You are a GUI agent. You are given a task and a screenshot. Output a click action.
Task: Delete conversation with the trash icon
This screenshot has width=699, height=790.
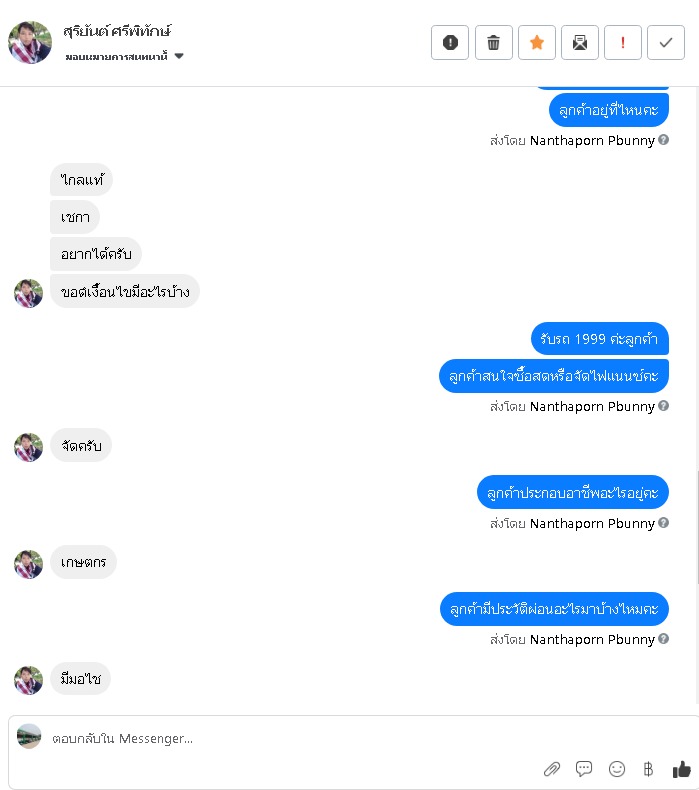coord(493,42)
